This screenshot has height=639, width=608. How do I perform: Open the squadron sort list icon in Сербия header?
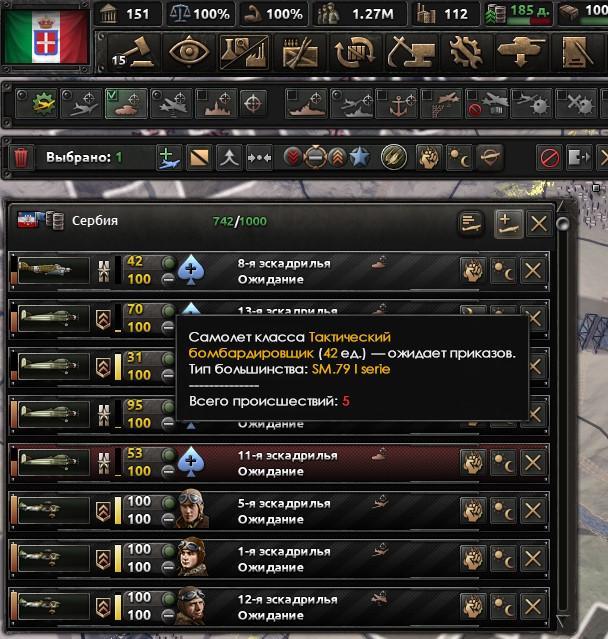[x=471, y=223]
